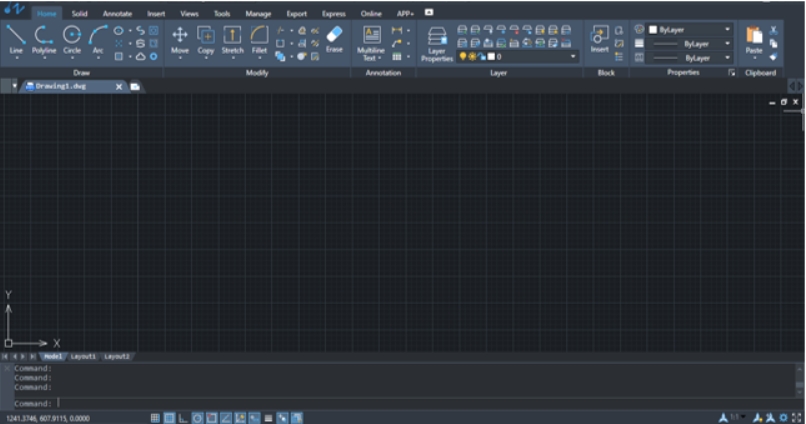Click the Erase tool

coord(334,39)
